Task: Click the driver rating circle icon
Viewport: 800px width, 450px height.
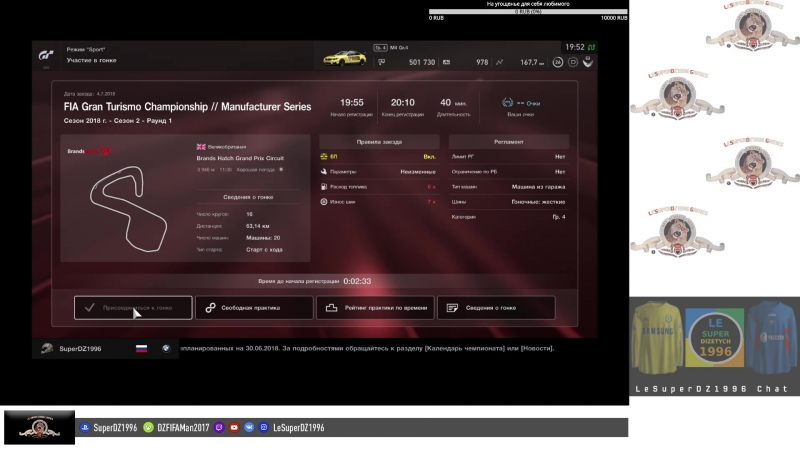Action: coord(573,62)
